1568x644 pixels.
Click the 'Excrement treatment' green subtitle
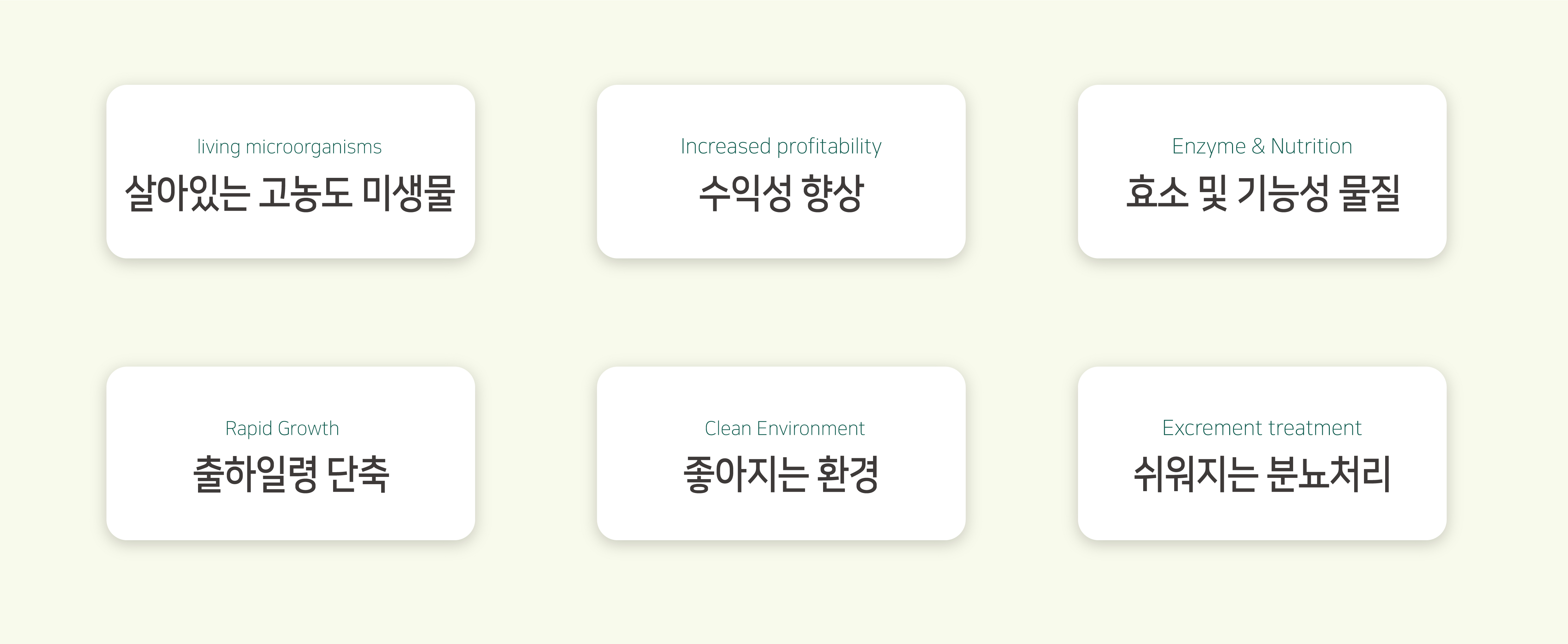(x=1262, y=428)
